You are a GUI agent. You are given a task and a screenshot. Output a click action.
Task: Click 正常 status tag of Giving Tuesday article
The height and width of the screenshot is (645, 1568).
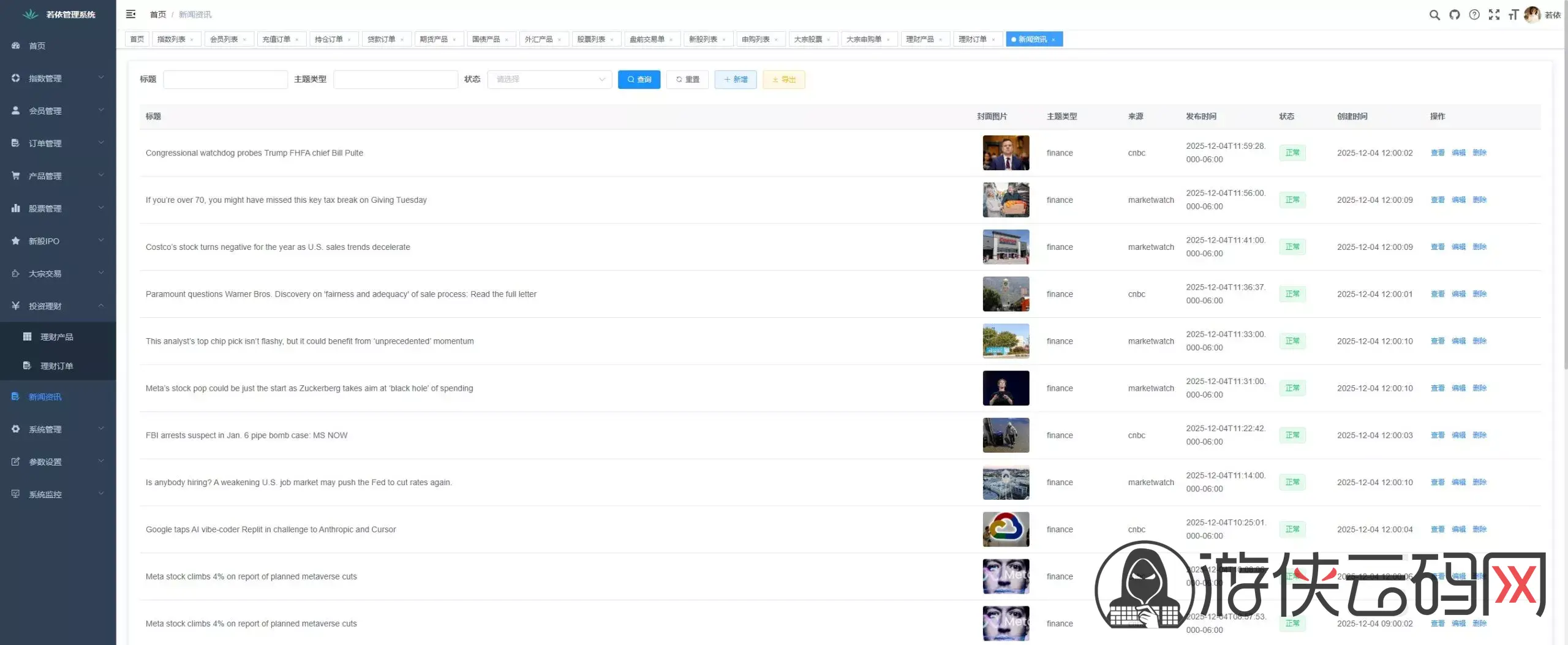point(1292,200)
